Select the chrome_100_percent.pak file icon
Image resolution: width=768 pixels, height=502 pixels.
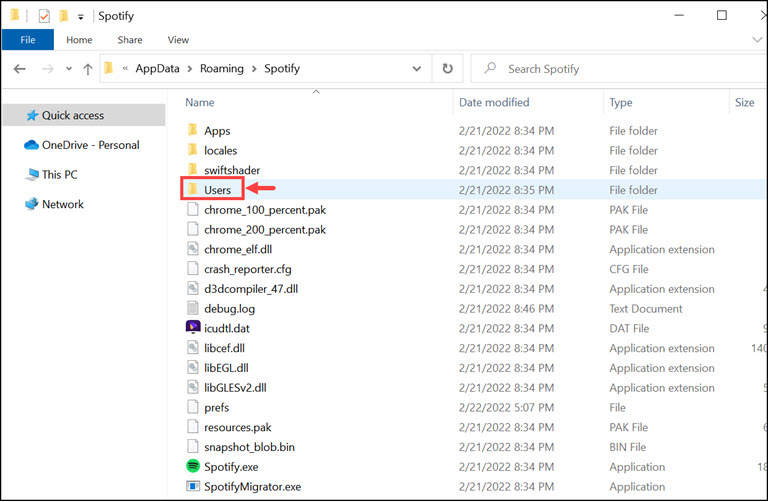tap(192, 209)
